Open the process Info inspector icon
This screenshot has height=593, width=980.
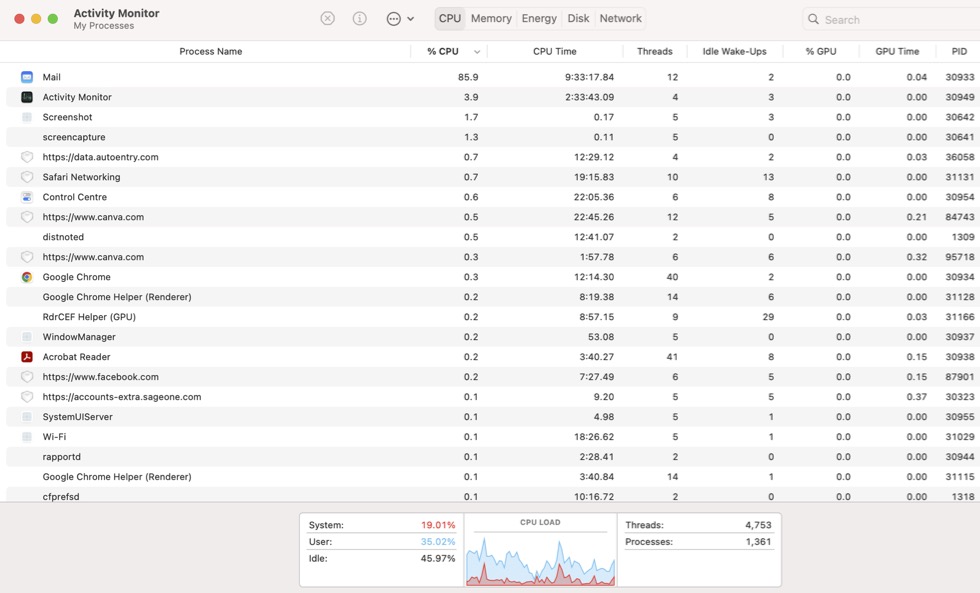point(359,19)
